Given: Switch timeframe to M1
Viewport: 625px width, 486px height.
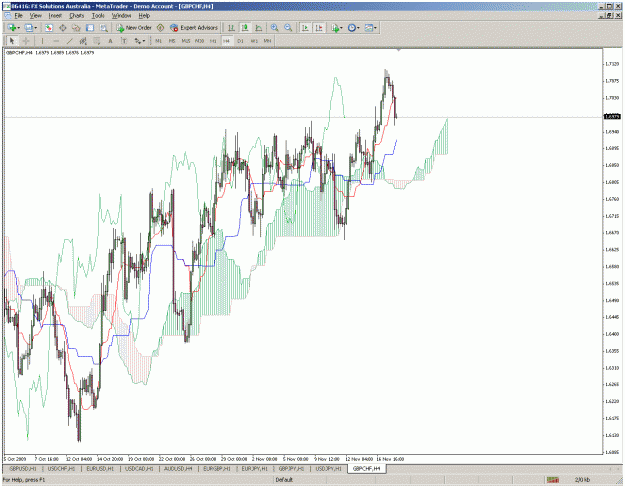Looking at the screenshot, I should [x=158, y=41].
